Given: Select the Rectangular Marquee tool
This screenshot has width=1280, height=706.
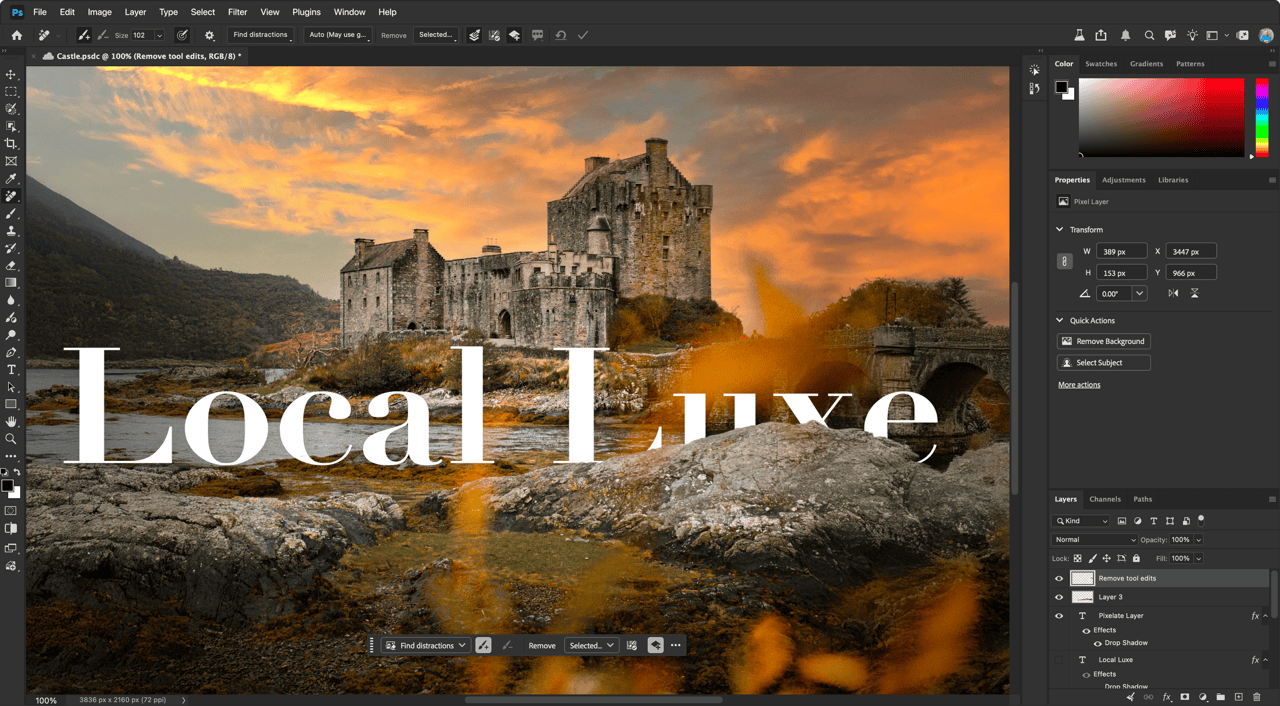Looking at the screenshot, I should (11, 92).
